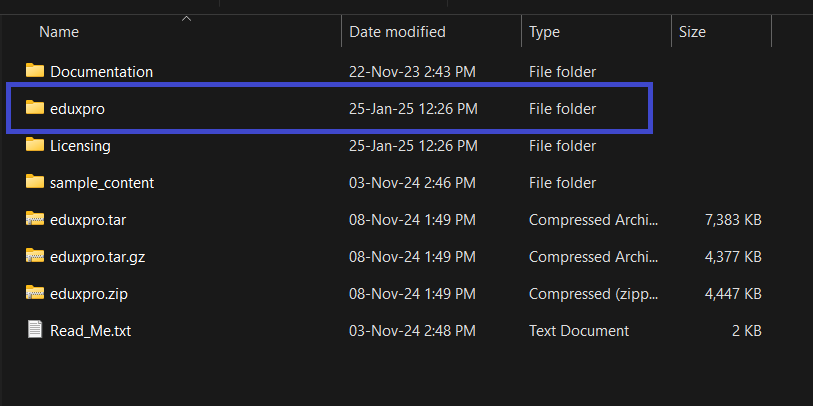Click the 03-Nov-24 2:46 PM date cell
Screen dimensions: 813x406
[x=412, y=182]
